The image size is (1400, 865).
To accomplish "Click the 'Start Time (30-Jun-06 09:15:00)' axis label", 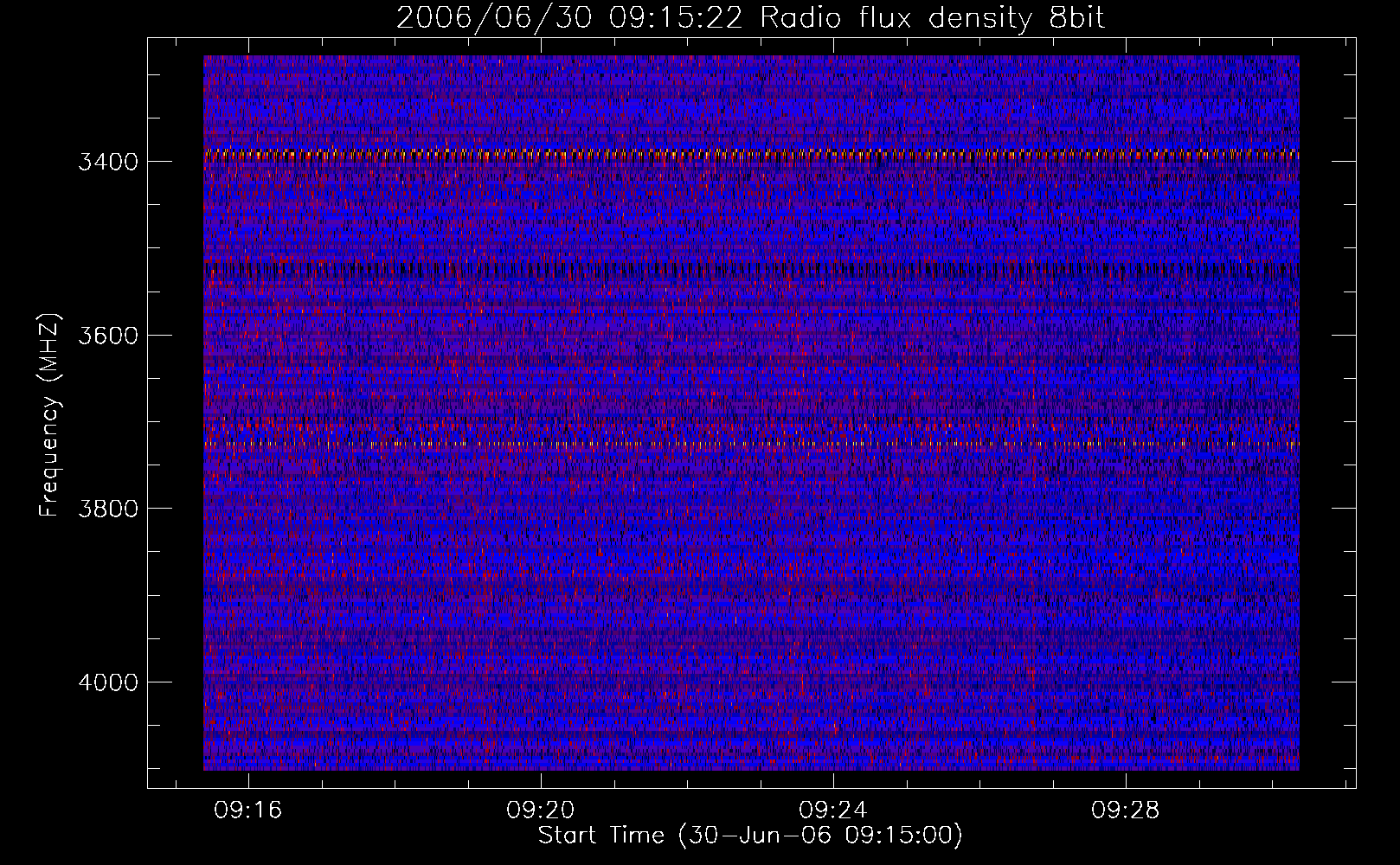I will [x=750, y=836].
